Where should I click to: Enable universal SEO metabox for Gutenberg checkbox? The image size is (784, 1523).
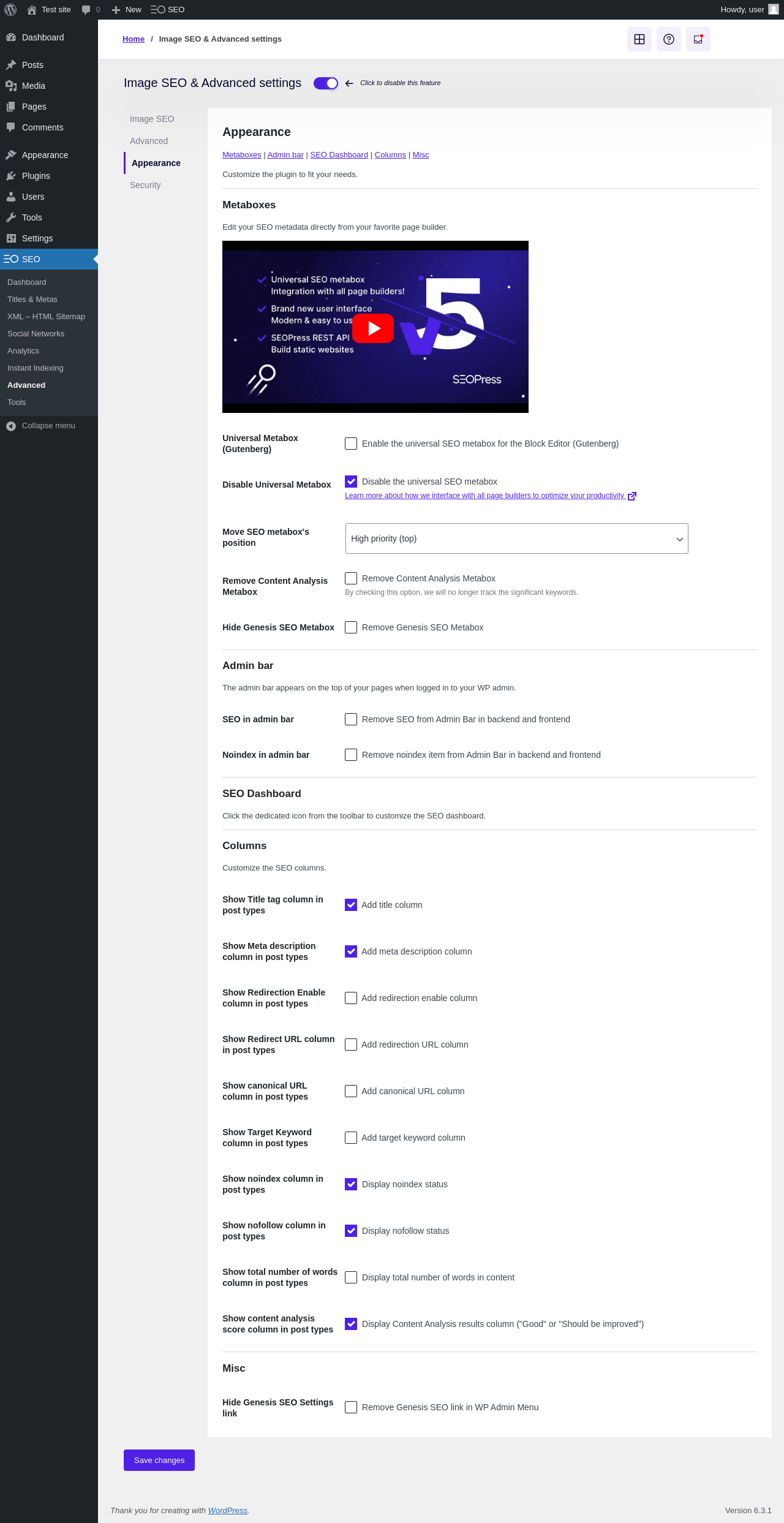351,444
